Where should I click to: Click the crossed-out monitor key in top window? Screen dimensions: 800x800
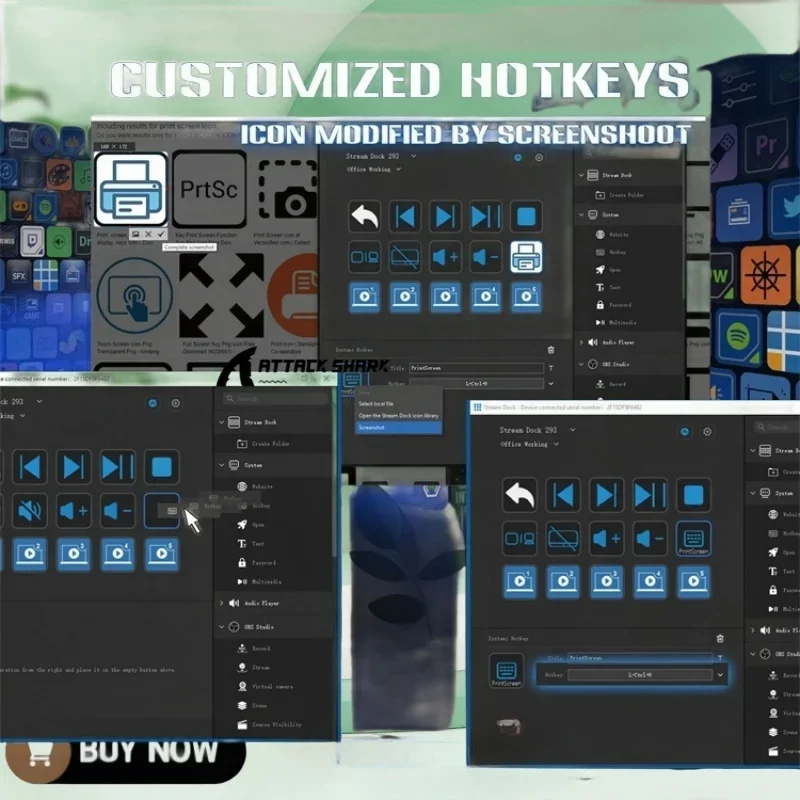[x=405, y=257]
